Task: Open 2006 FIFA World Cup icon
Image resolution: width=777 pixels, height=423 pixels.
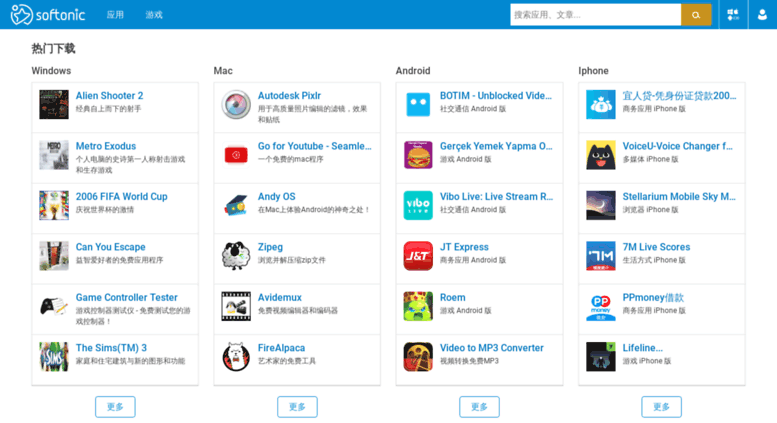Action: pyautogui.click(x=54, y=206)
